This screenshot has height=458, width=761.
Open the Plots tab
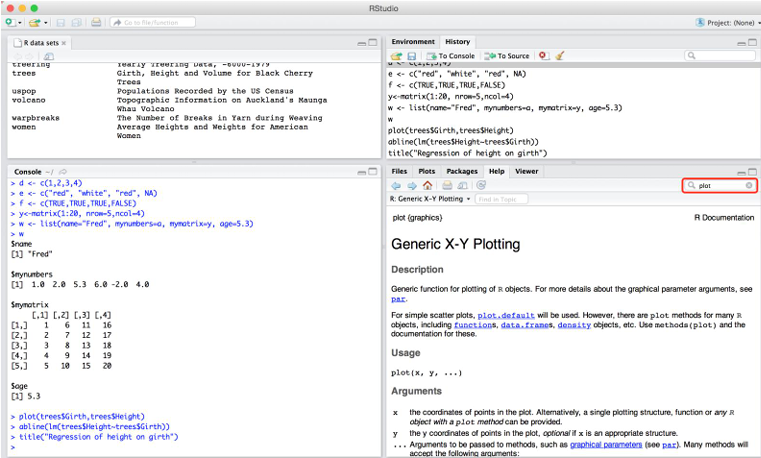click(x=427, y=171)
